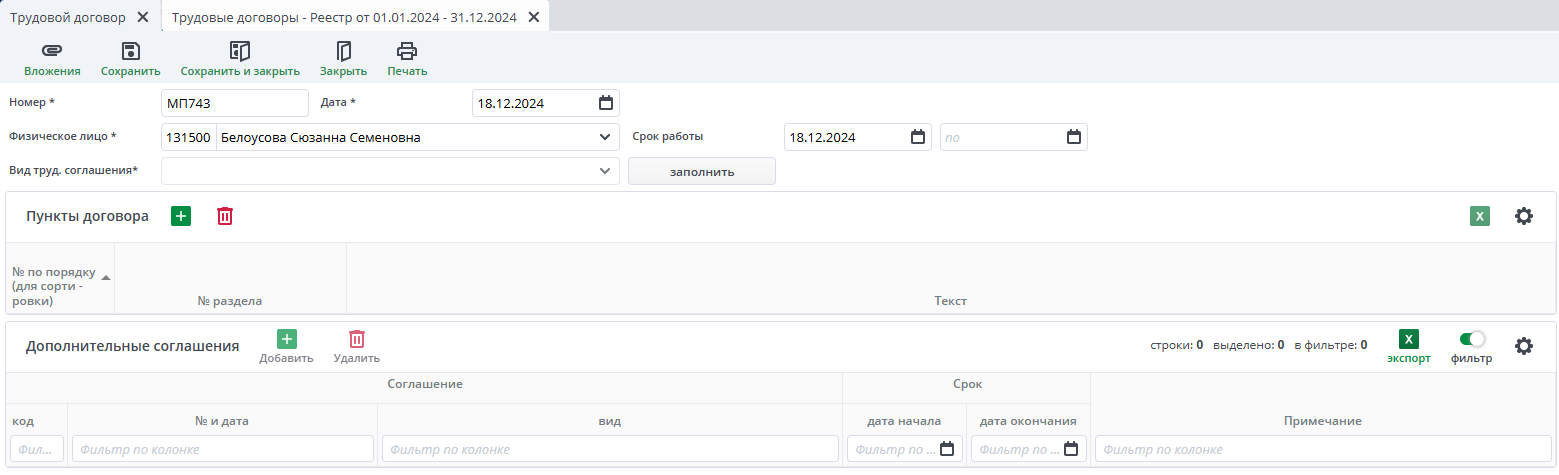Switch to the Трудовые договоры - Реестр tab
Screen dimensions: 1559x475
[x=344, y=17]
